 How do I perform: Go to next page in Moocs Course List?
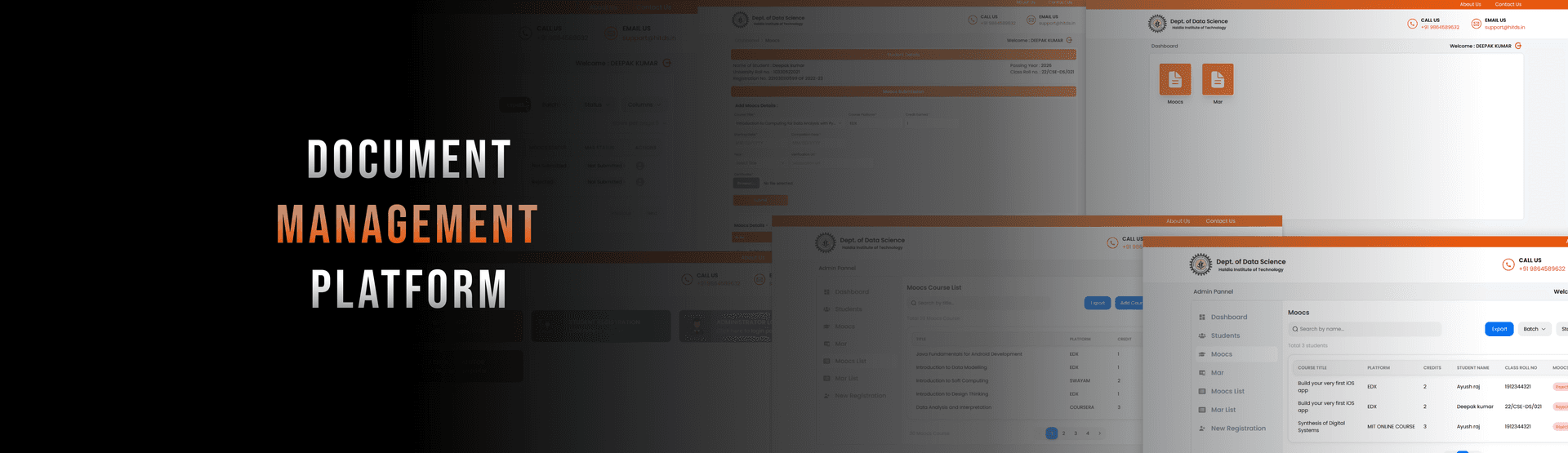pos(1100,433)
